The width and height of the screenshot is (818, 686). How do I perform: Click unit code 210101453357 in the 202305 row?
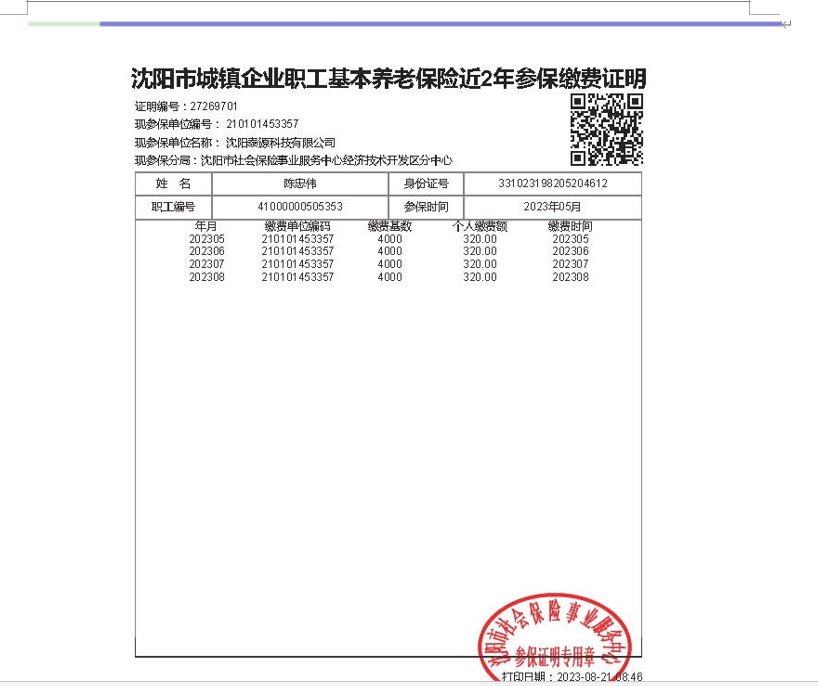[x=297, y=239]
